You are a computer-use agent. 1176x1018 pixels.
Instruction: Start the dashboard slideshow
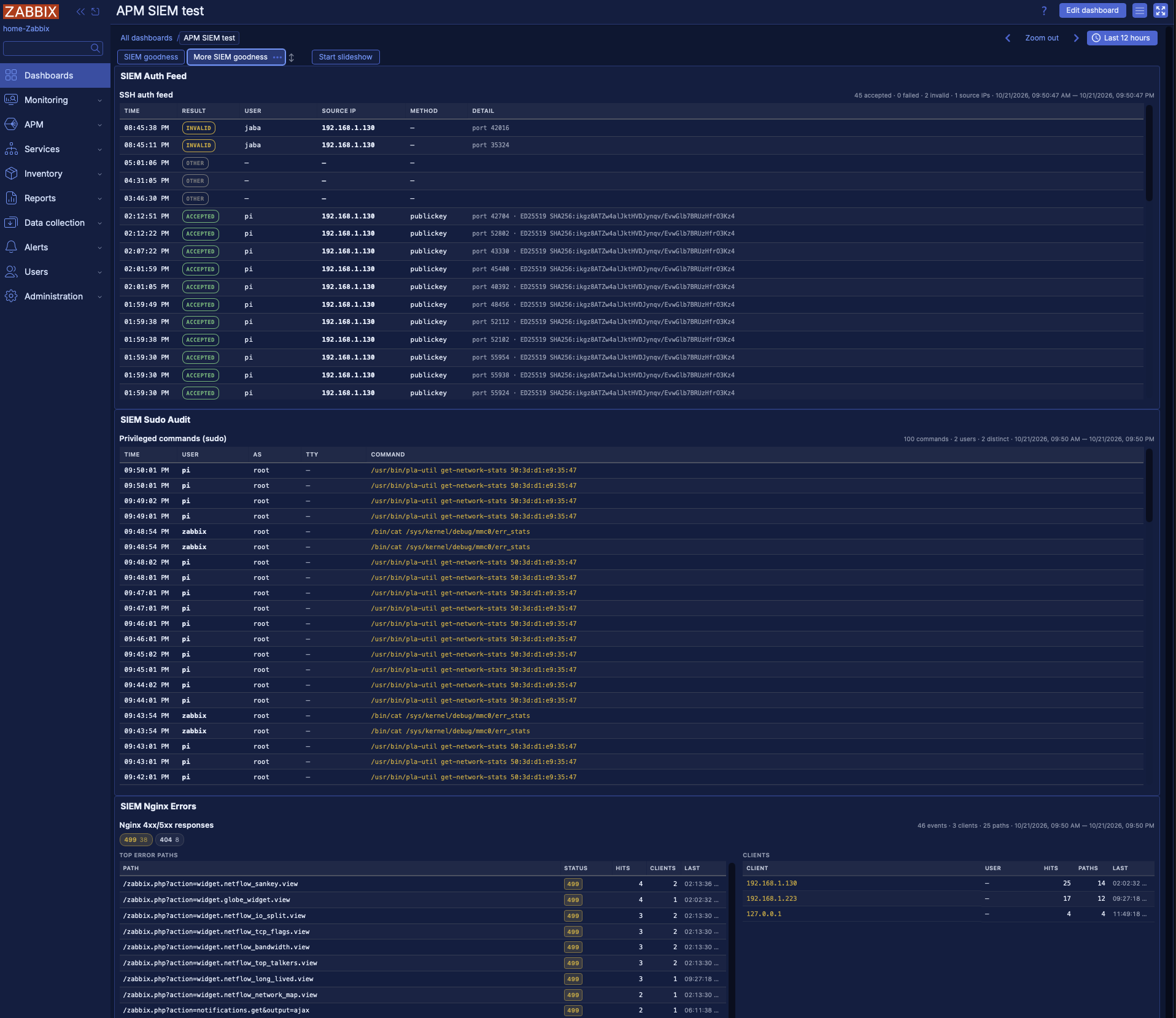click(x=346, y=57)
